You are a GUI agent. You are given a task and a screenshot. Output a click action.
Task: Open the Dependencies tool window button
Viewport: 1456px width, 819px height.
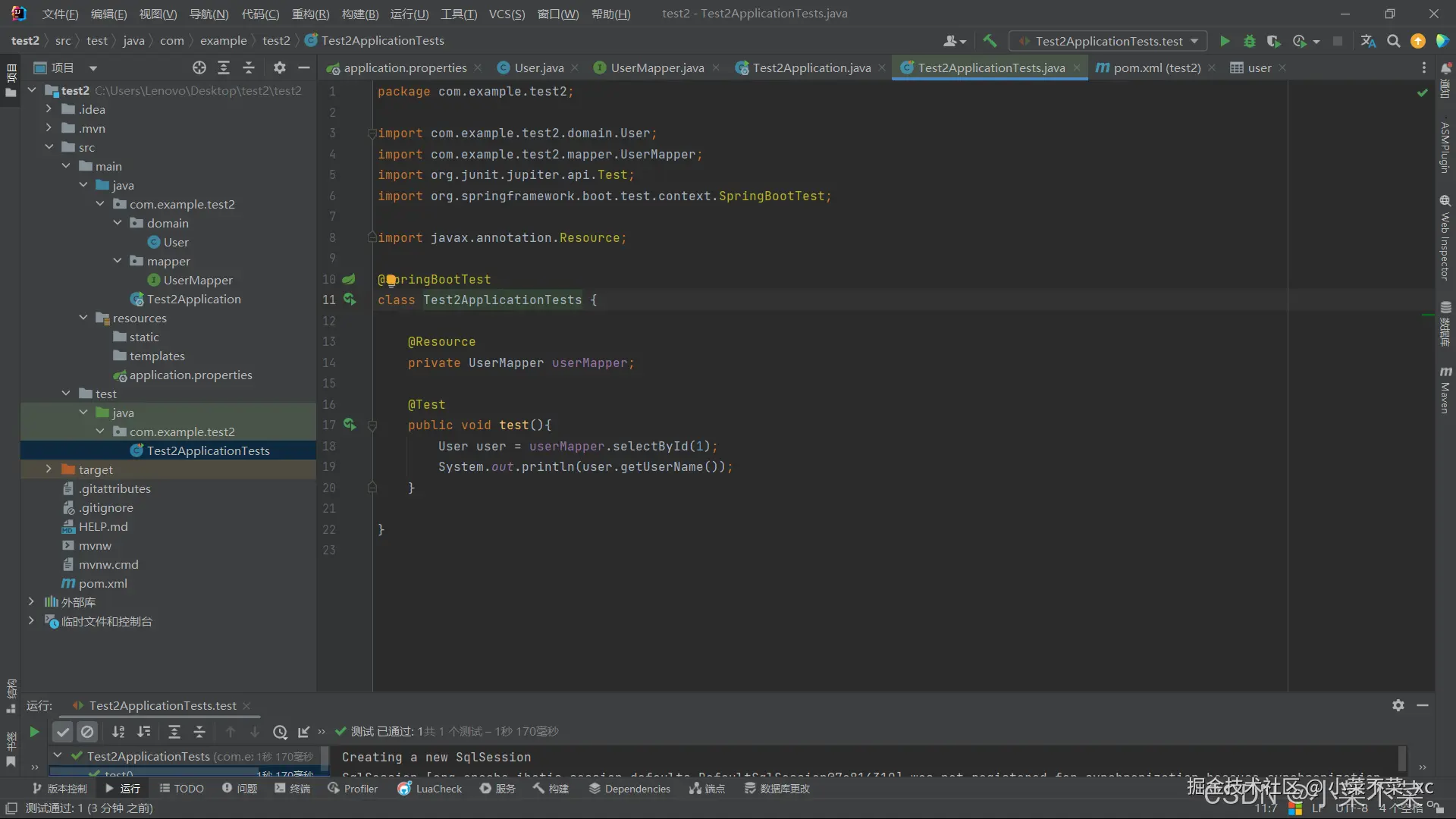(629, 789)
